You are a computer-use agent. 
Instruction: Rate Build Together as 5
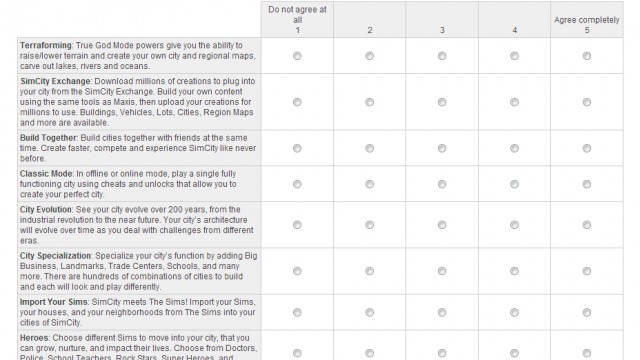tap(587, 148)
